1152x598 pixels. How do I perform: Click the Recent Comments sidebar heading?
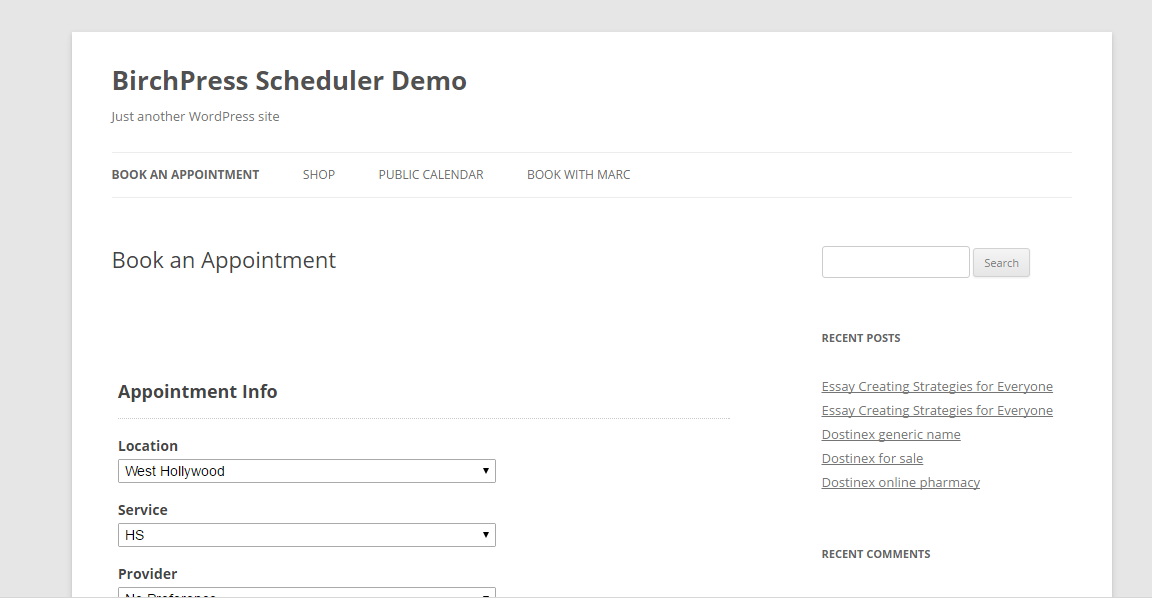coord(876,554)
